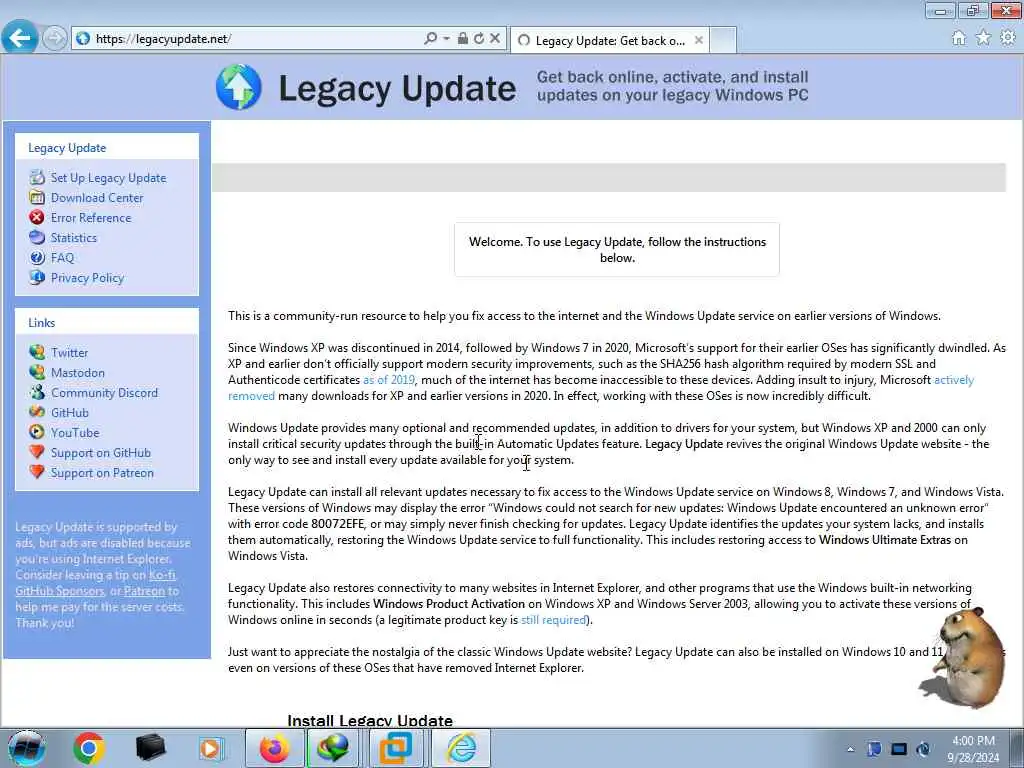Click the Download Center icon
Screen dimensions: 1024x768
(x=37, y=197)
